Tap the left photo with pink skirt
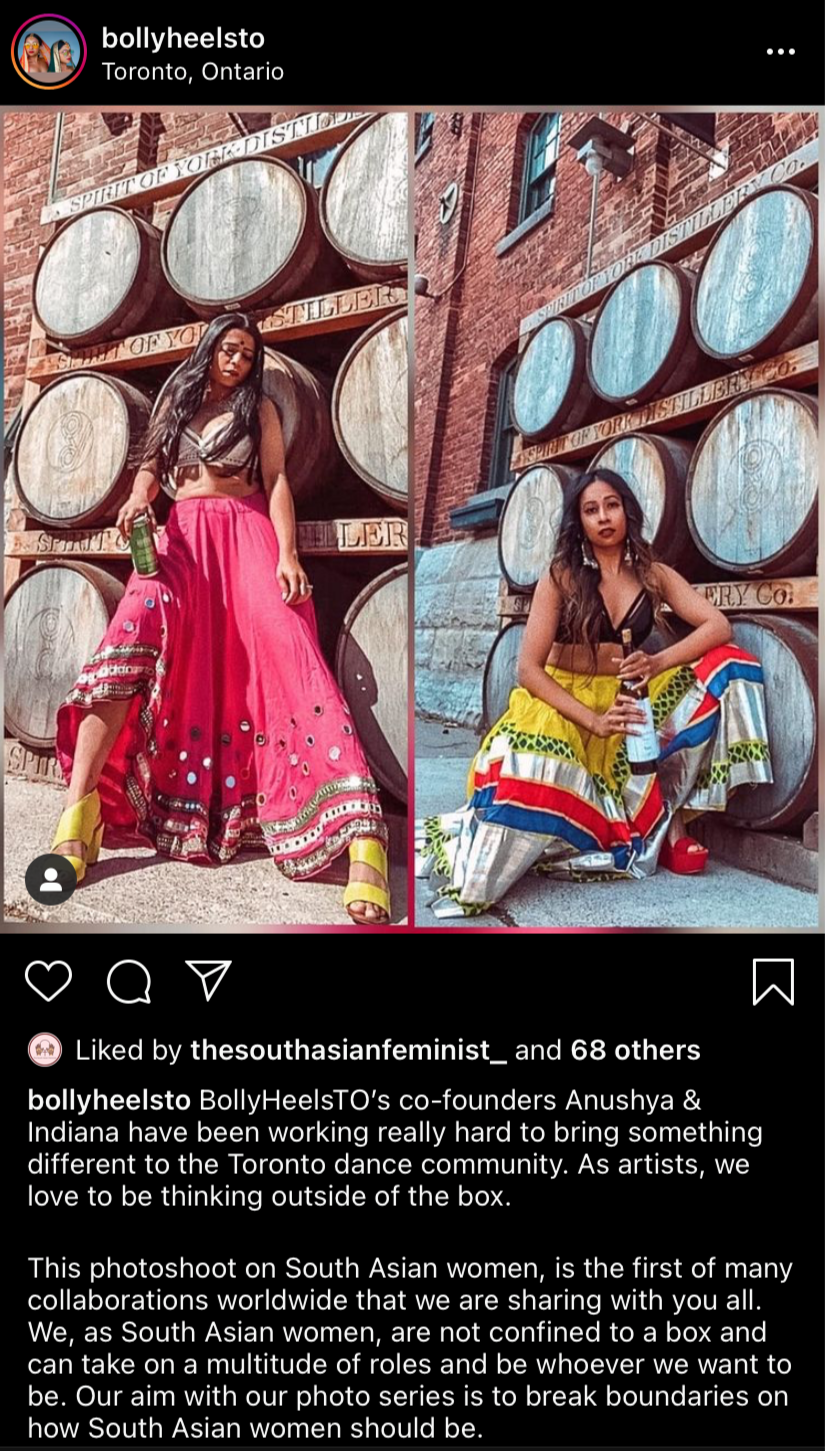This screenshot has width=825, height=1451. tap(206, 518)
